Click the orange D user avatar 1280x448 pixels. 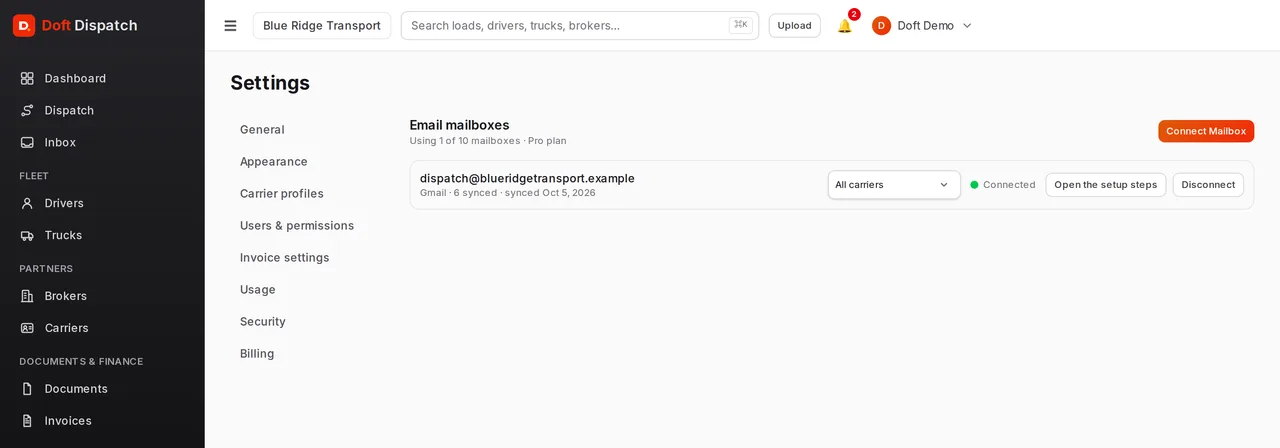tap(881, 25)
